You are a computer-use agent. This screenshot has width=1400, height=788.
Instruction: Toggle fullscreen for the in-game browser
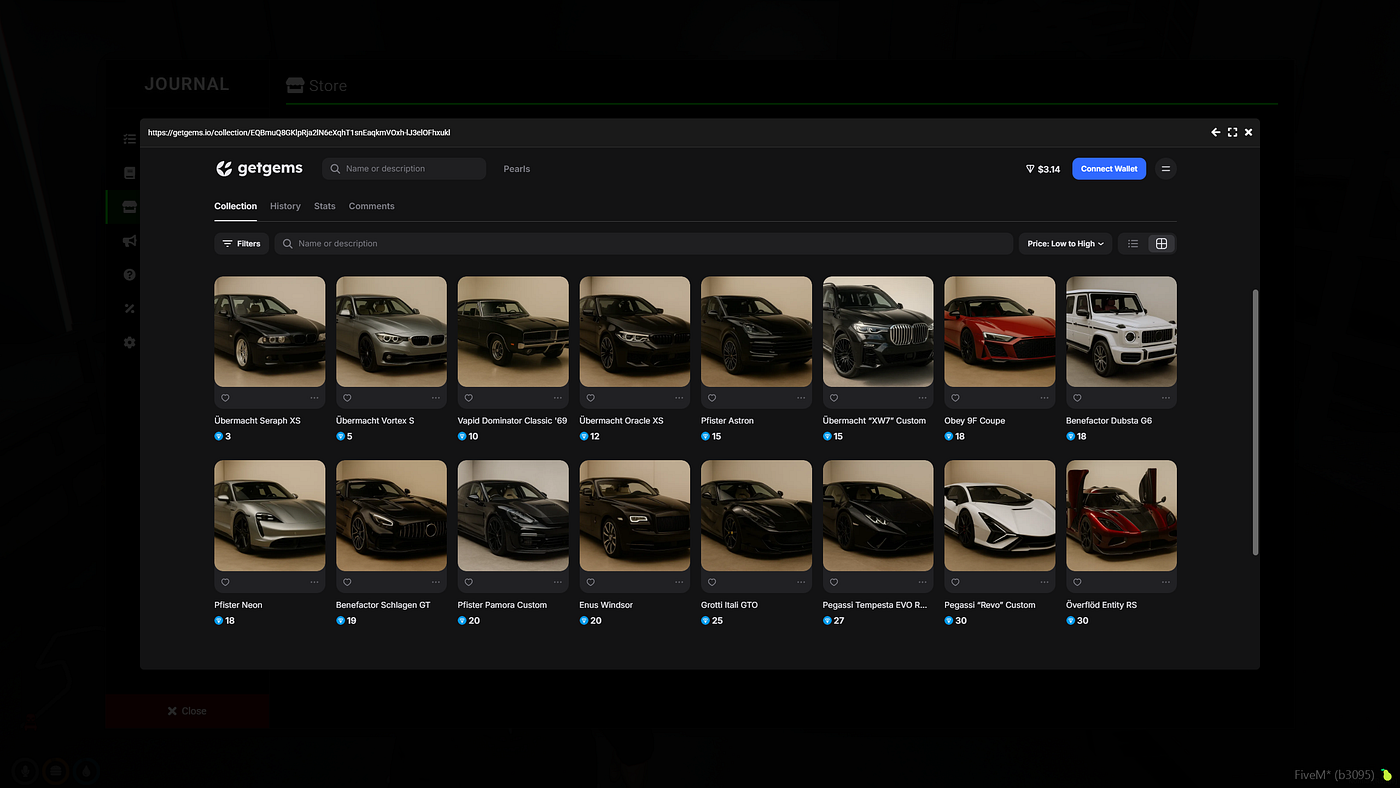pyautogui.click(x=1232, y=132)
